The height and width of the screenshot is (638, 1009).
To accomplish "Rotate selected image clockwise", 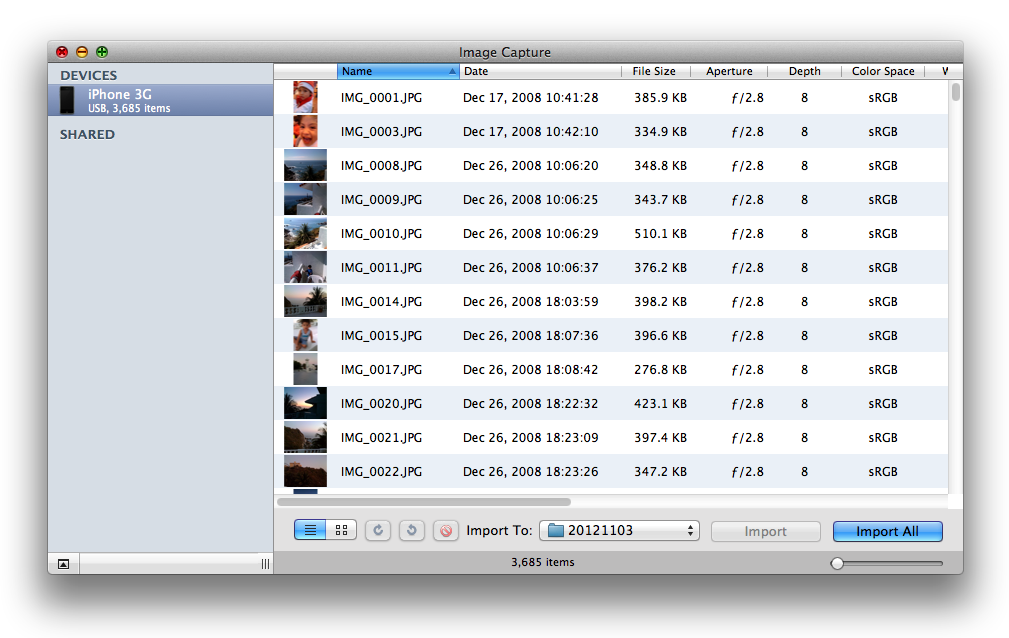I will 378,531.
